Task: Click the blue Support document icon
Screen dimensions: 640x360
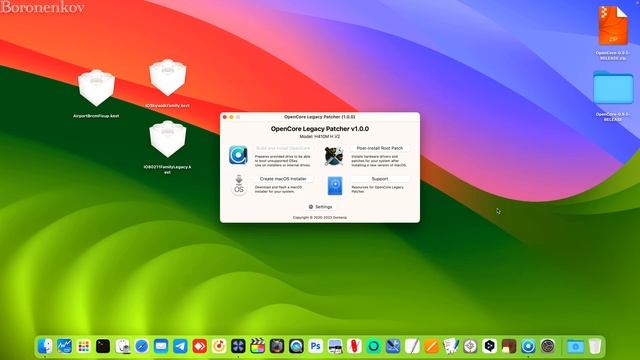Action: point(335,186)
